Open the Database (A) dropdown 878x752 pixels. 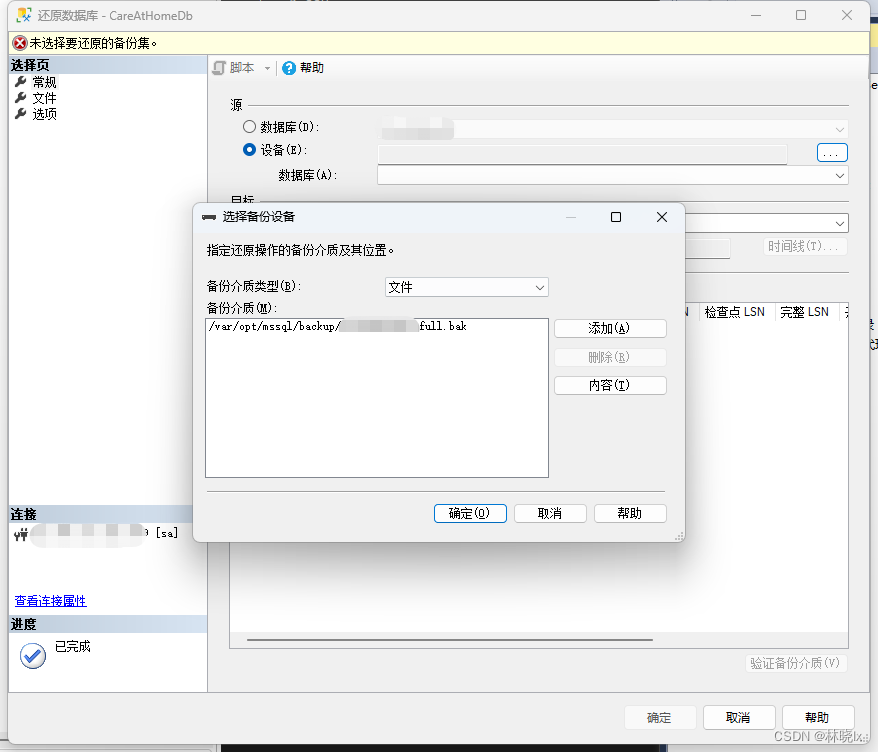[839, 175]
